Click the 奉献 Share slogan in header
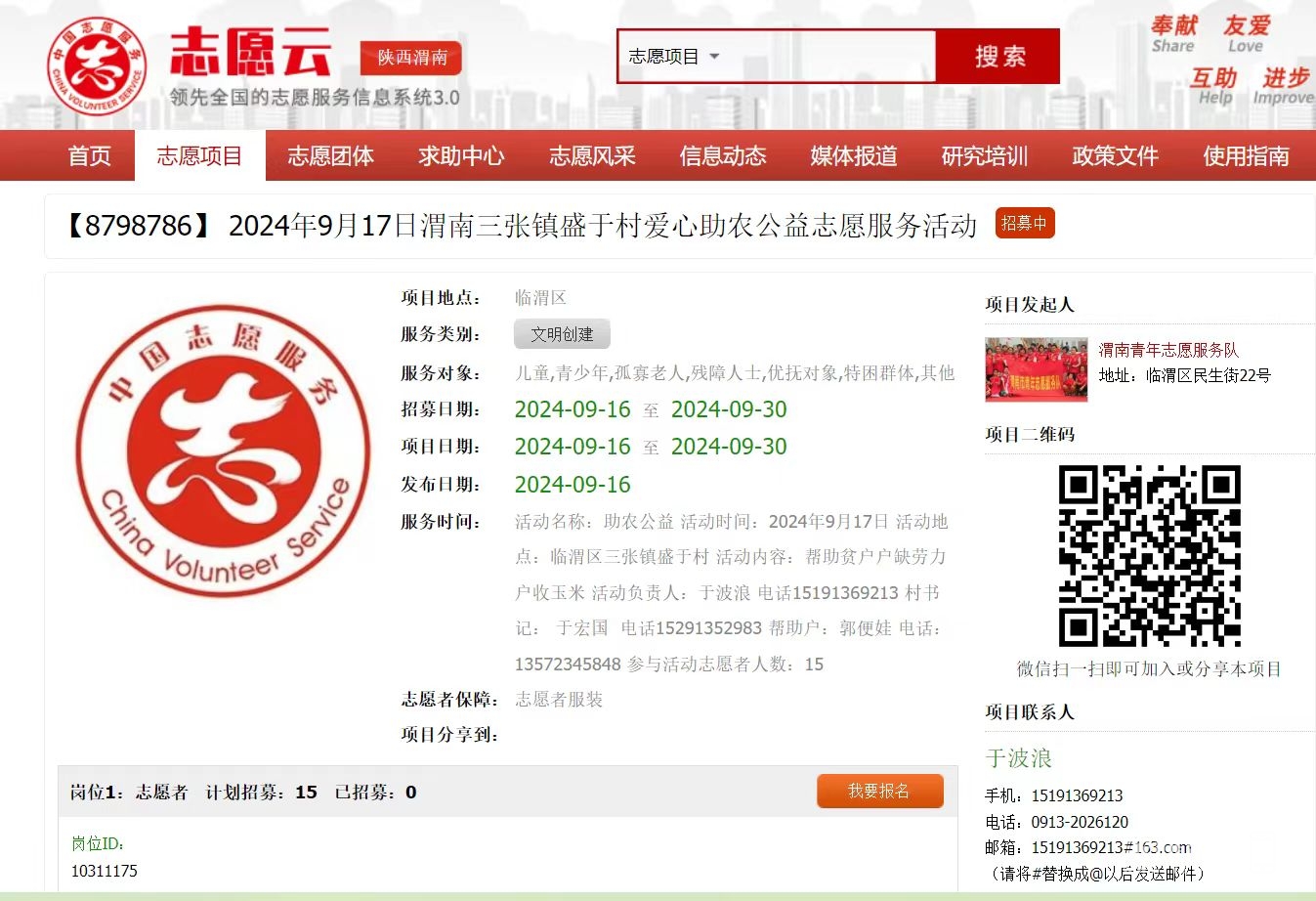The width and height of the screenshot is (1316, 901). point(1173,33)
